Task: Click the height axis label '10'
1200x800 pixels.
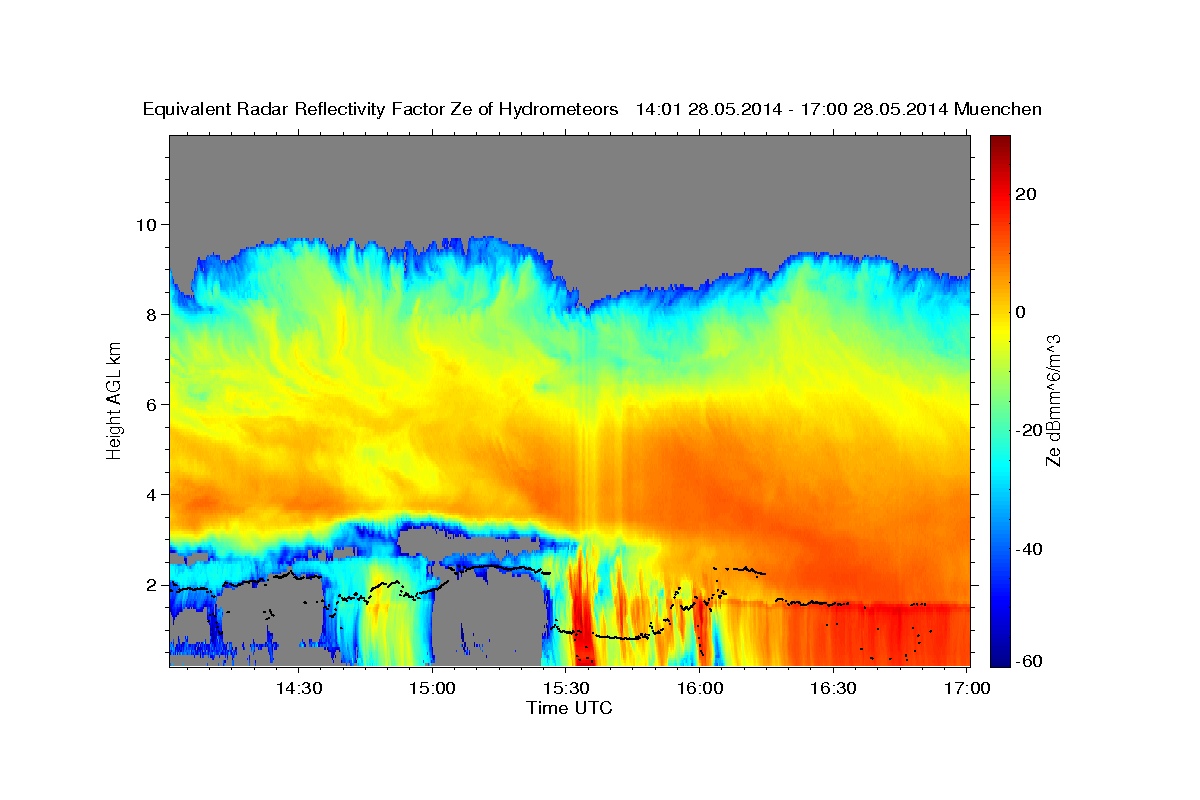Action: coord(149,224)
